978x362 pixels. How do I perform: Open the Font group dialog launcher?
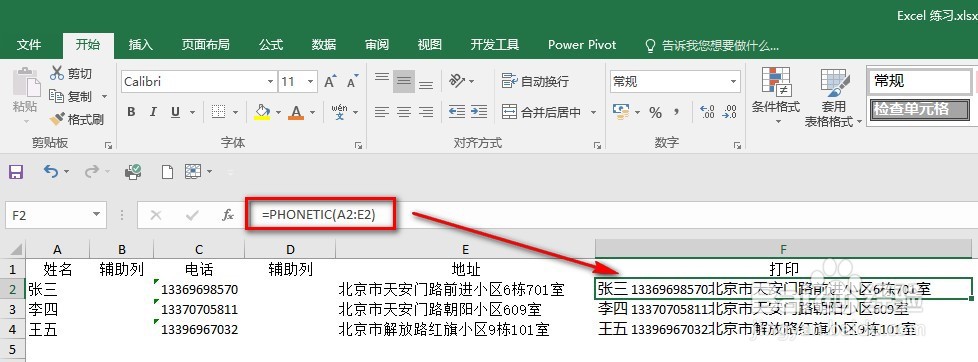pyautogui.click(x=359, y=145)
